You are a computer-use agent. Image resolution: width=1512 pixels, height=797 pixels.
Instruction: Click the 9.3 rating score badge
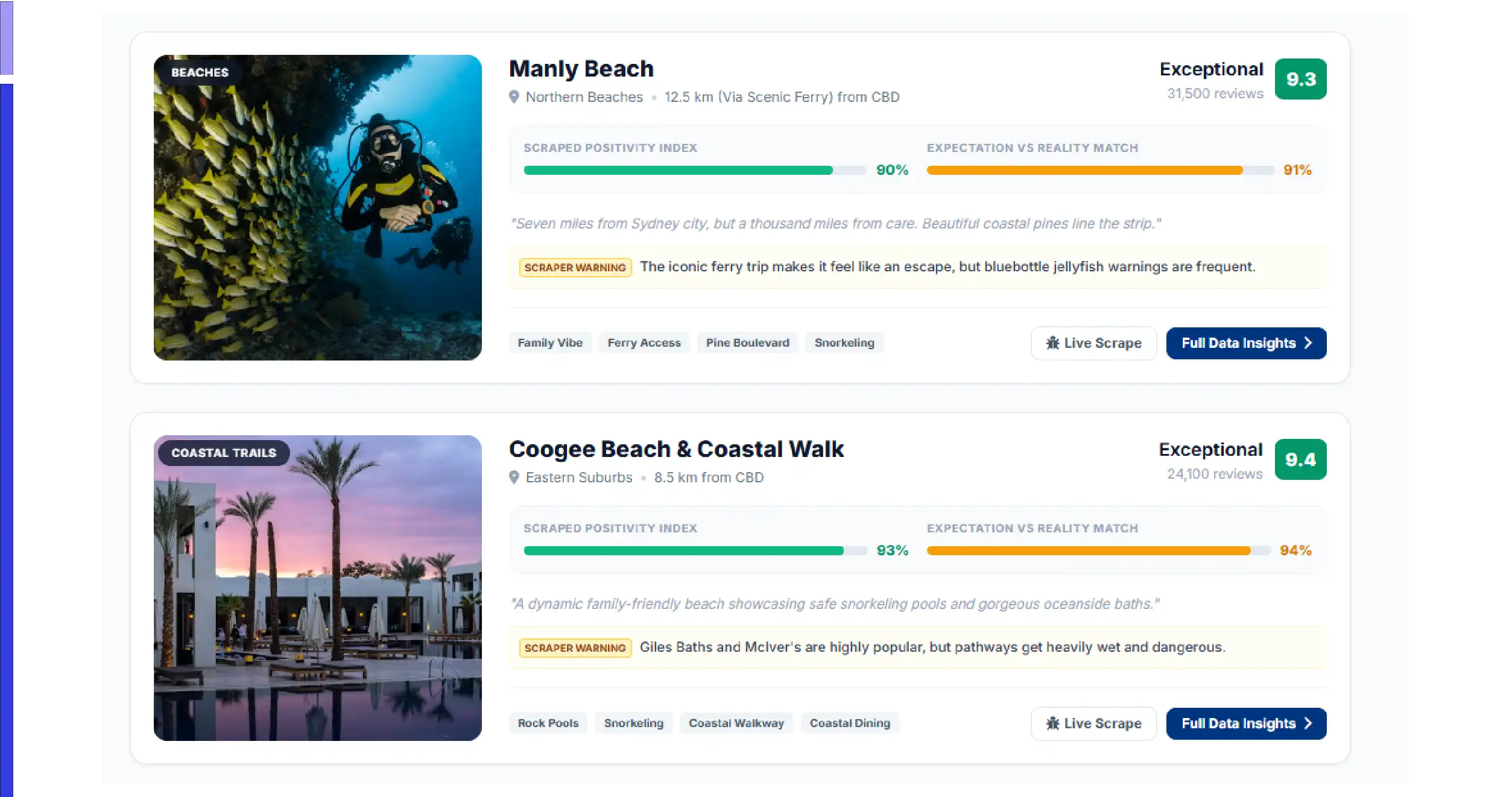pyautogui.click(x=1300, y=79)
